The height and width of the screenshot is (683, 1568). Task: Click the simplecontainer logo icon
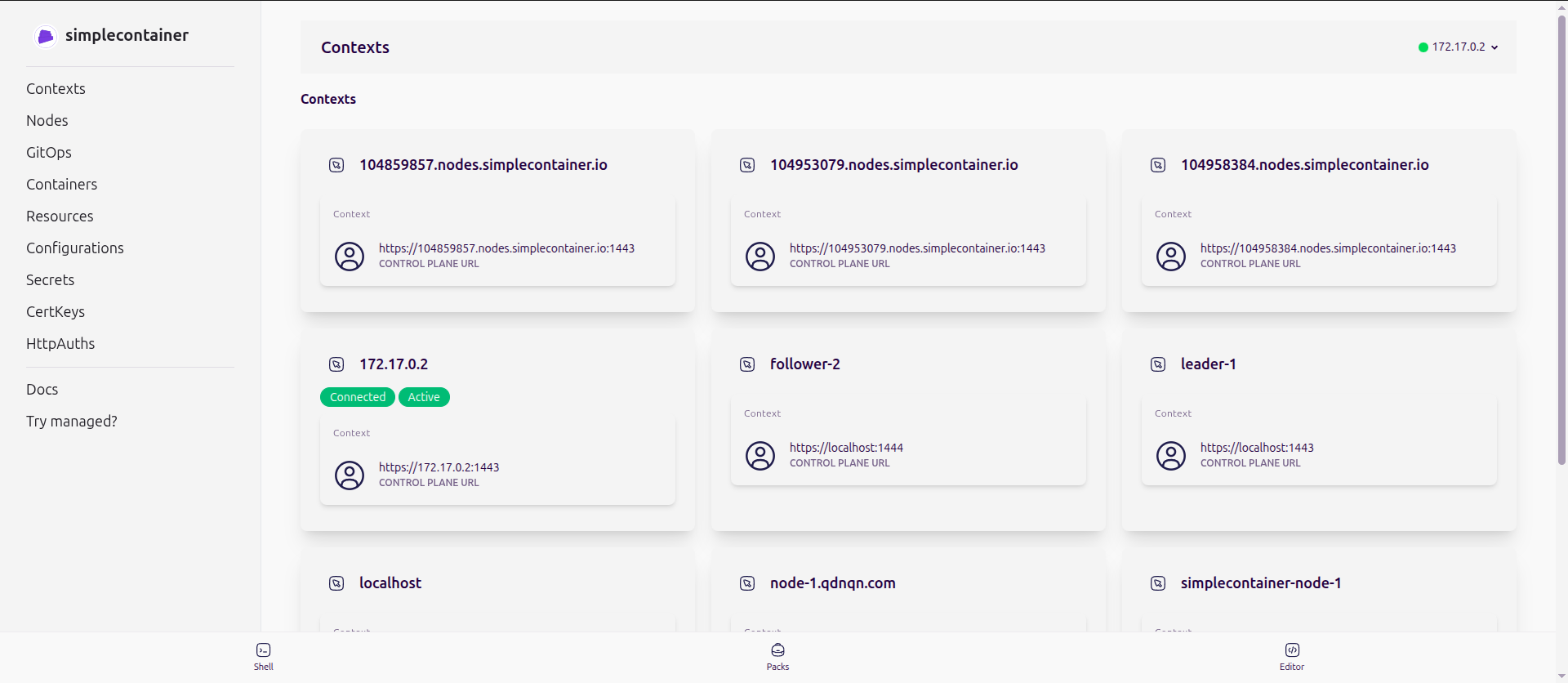point(46,36)
